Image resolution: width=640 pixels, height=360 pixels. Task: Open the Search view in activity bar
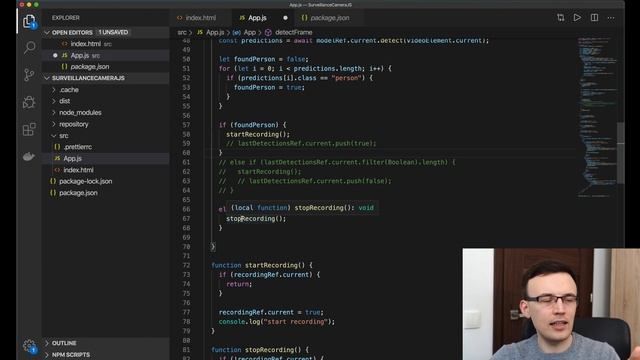pyautogui.click(x=29, y=47)
